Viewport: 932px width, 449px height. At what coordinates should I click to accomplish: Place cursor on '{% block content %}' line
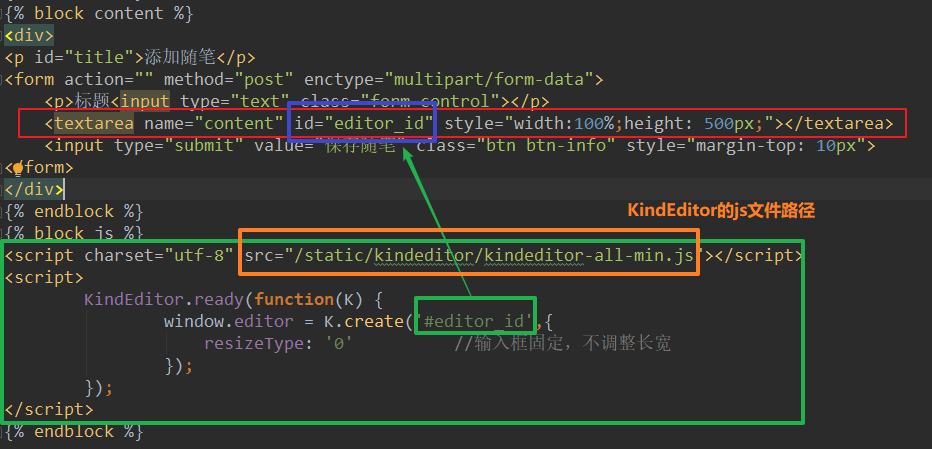coord(99,13)
